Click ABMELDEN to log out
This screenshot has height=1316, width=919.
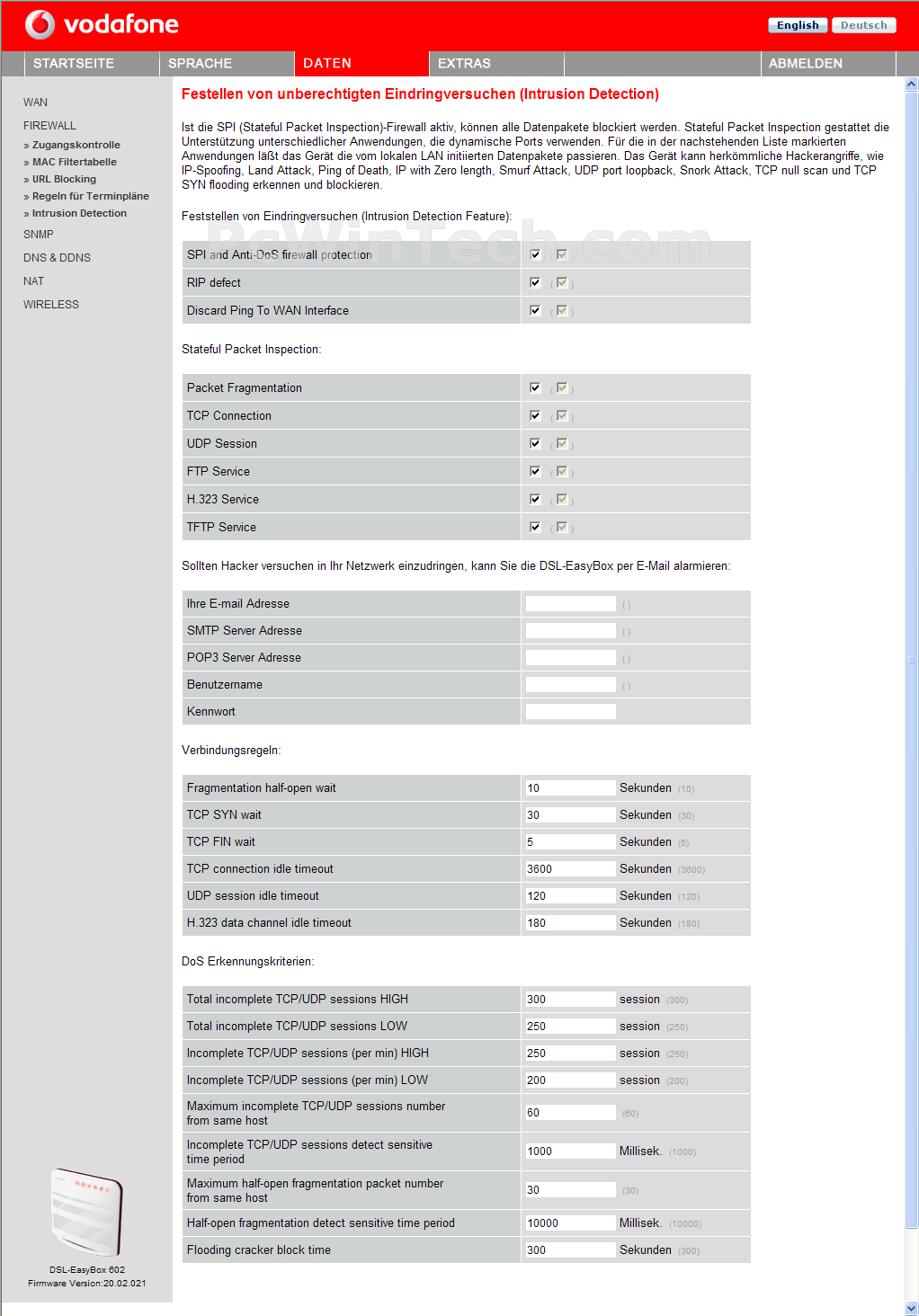pos(828,63)
